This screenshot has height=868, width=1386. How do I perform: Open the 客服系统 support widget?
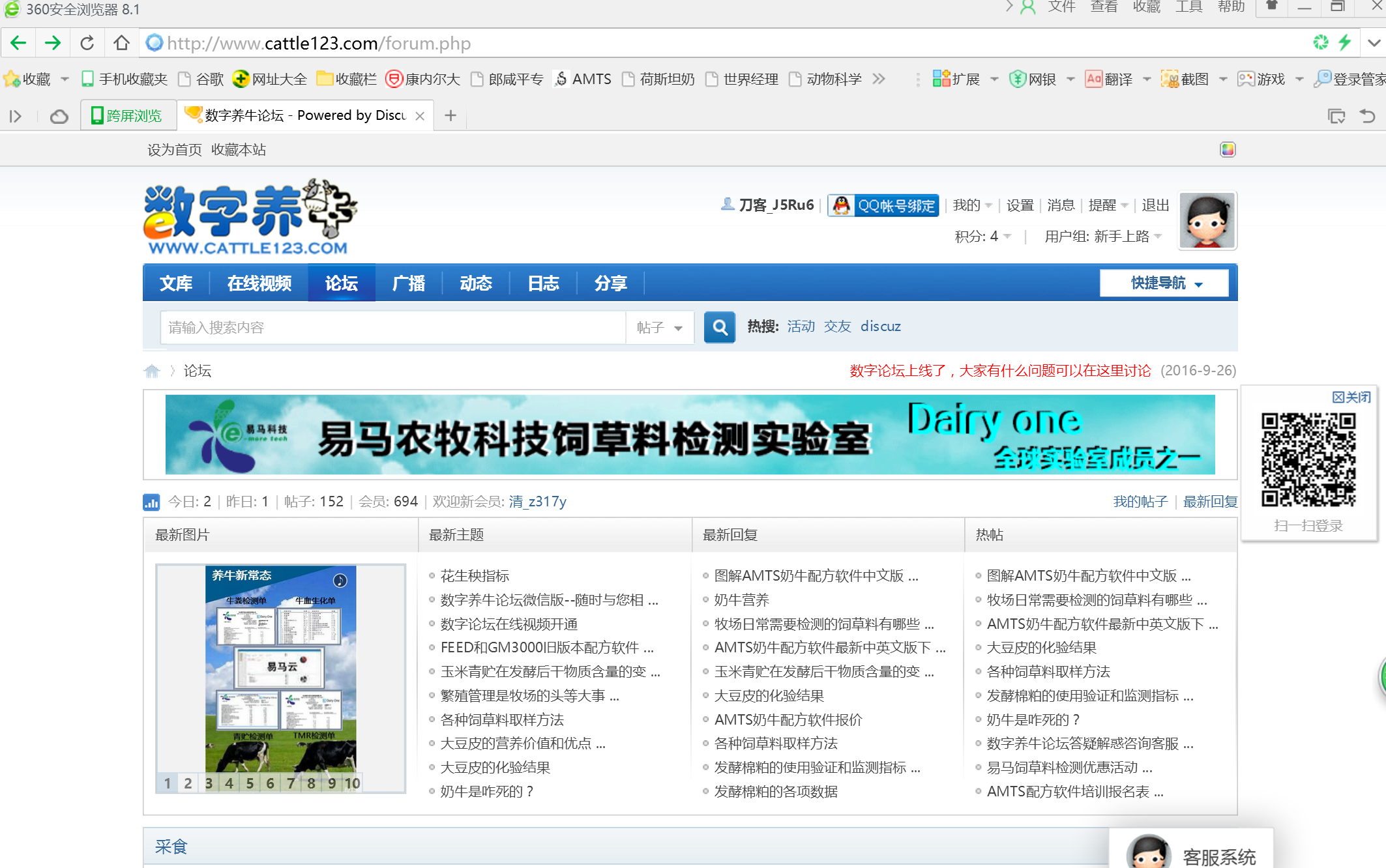[x=1191, y=850]
